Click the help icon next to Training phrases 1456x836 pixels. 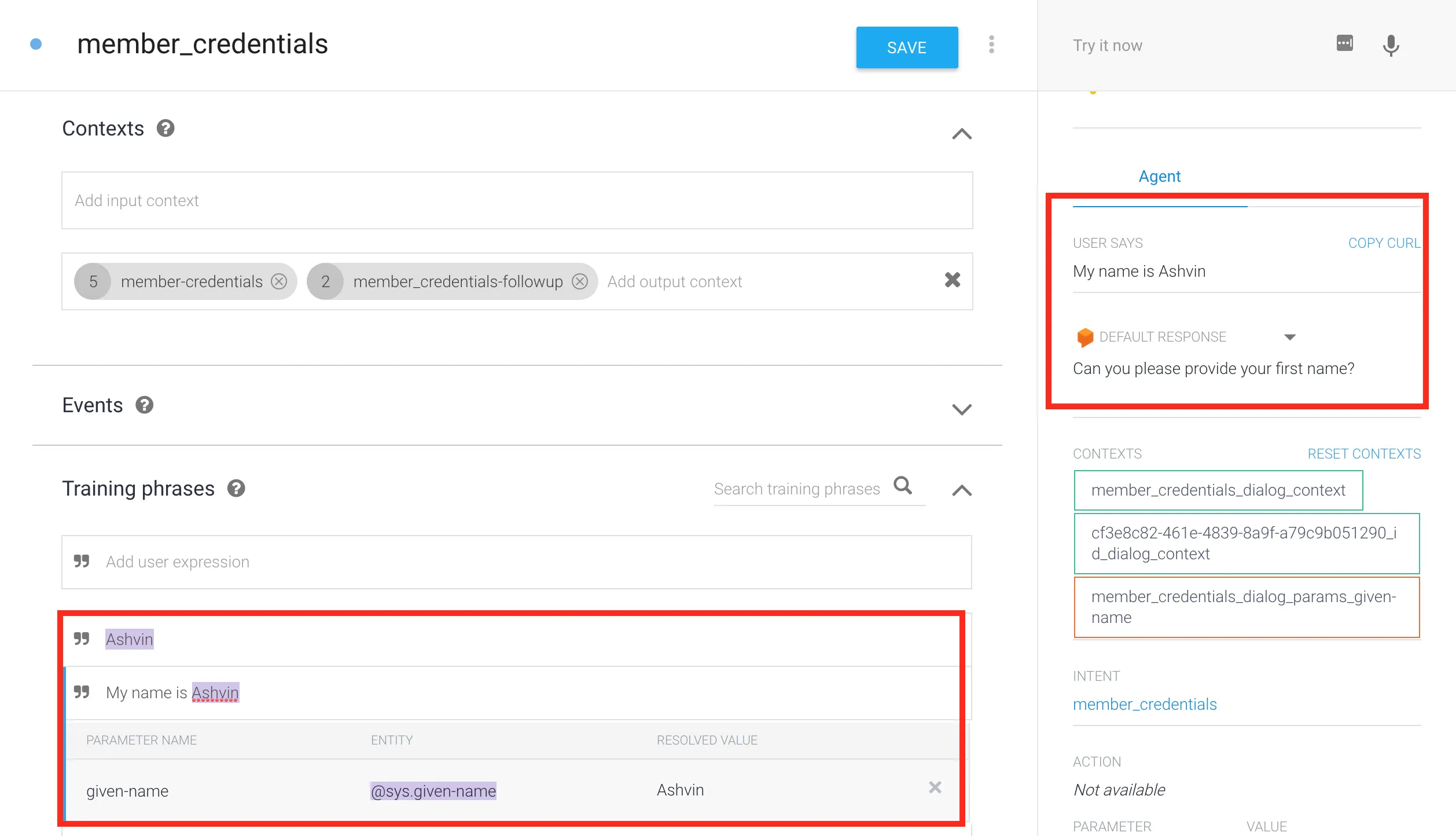(x=236, y=489)
